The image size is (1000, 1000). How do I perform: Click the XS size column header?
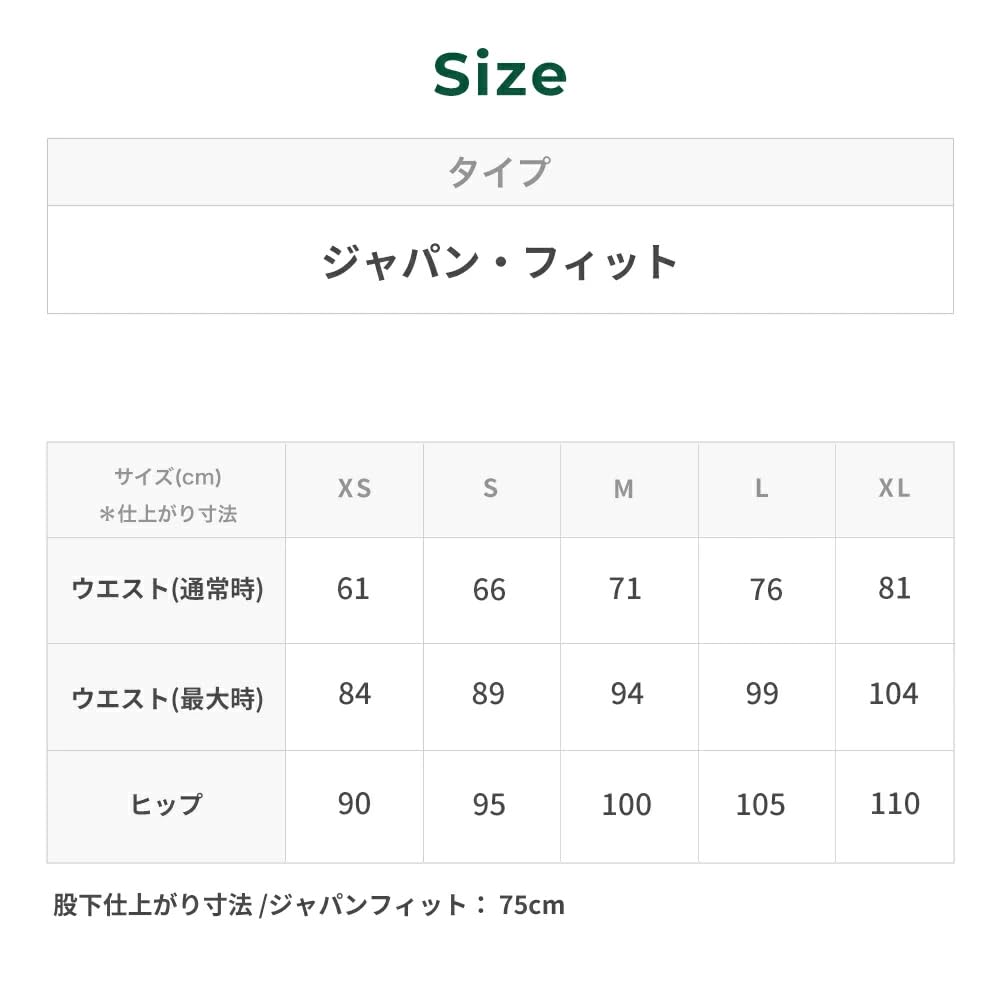354,489
